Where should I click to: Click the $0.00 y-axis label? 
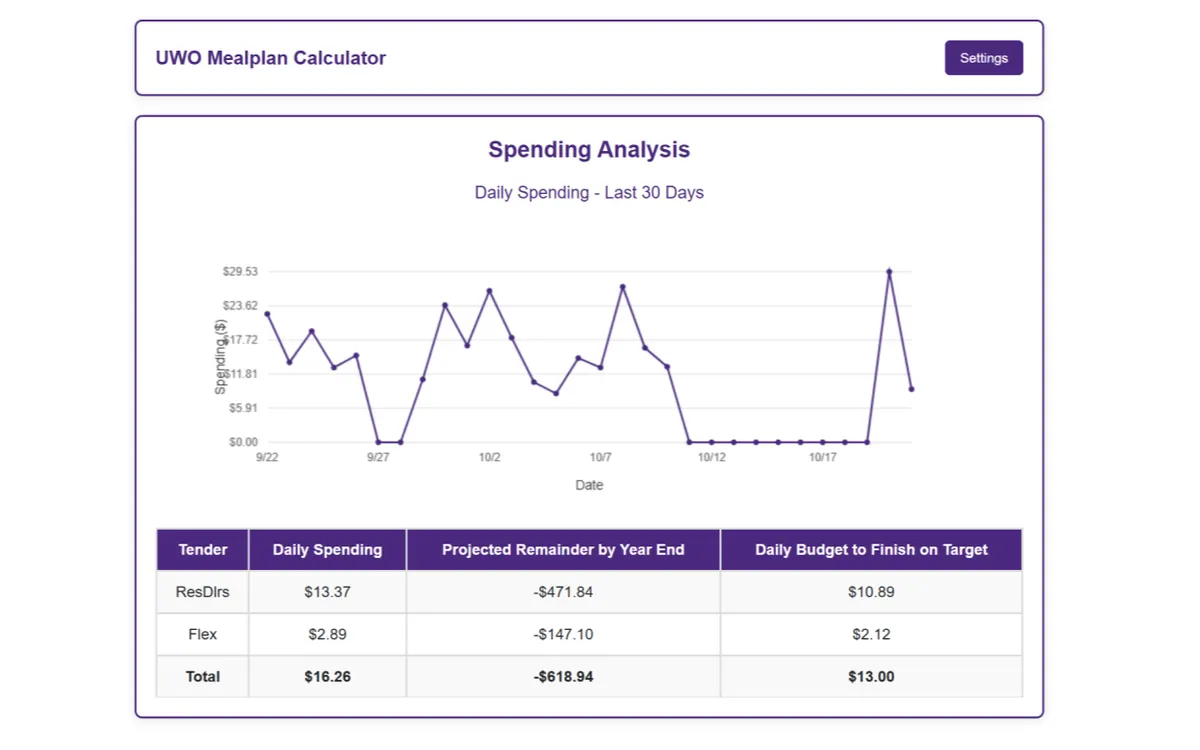click(243, 442)
